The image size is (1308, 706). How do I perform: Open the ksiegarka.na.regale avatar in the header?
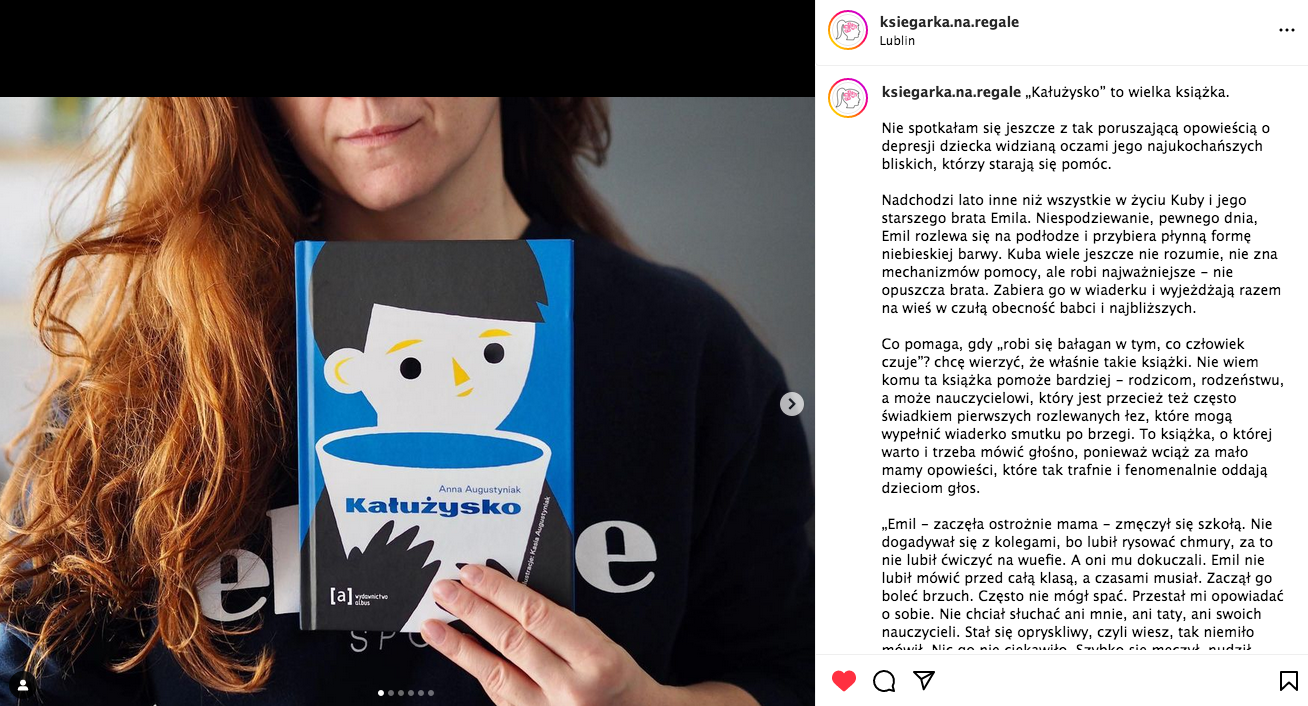(x=848, y=30)
